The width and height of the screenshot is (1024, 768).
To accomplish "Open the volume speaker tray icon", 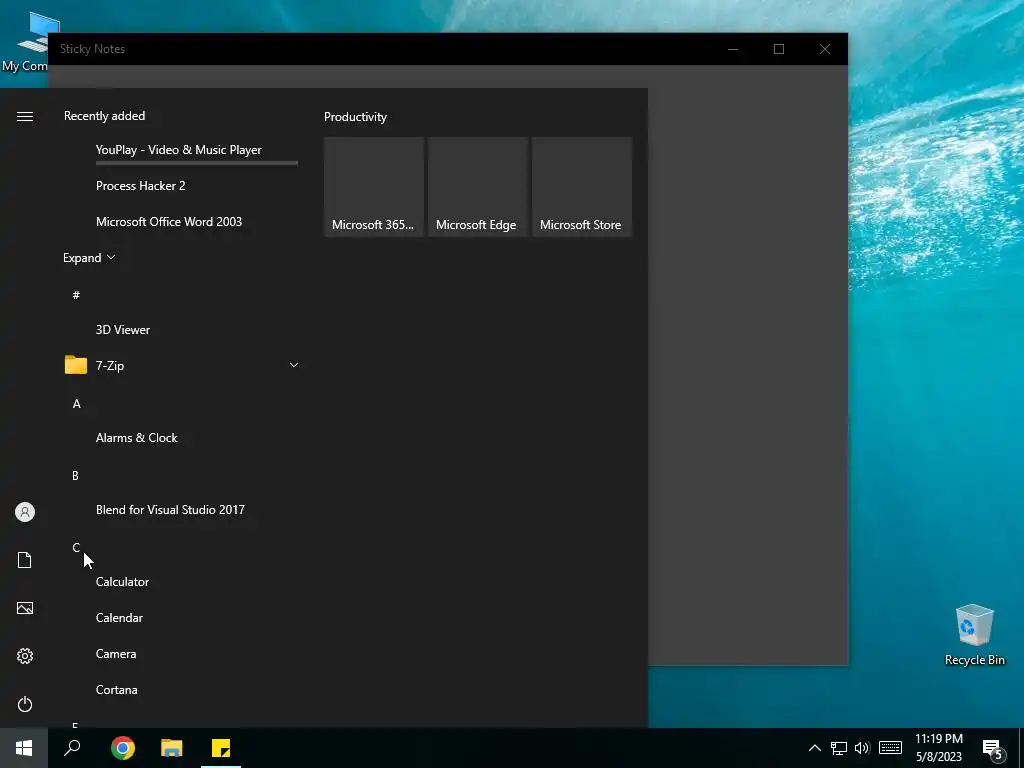I will [x=862, y=748].
